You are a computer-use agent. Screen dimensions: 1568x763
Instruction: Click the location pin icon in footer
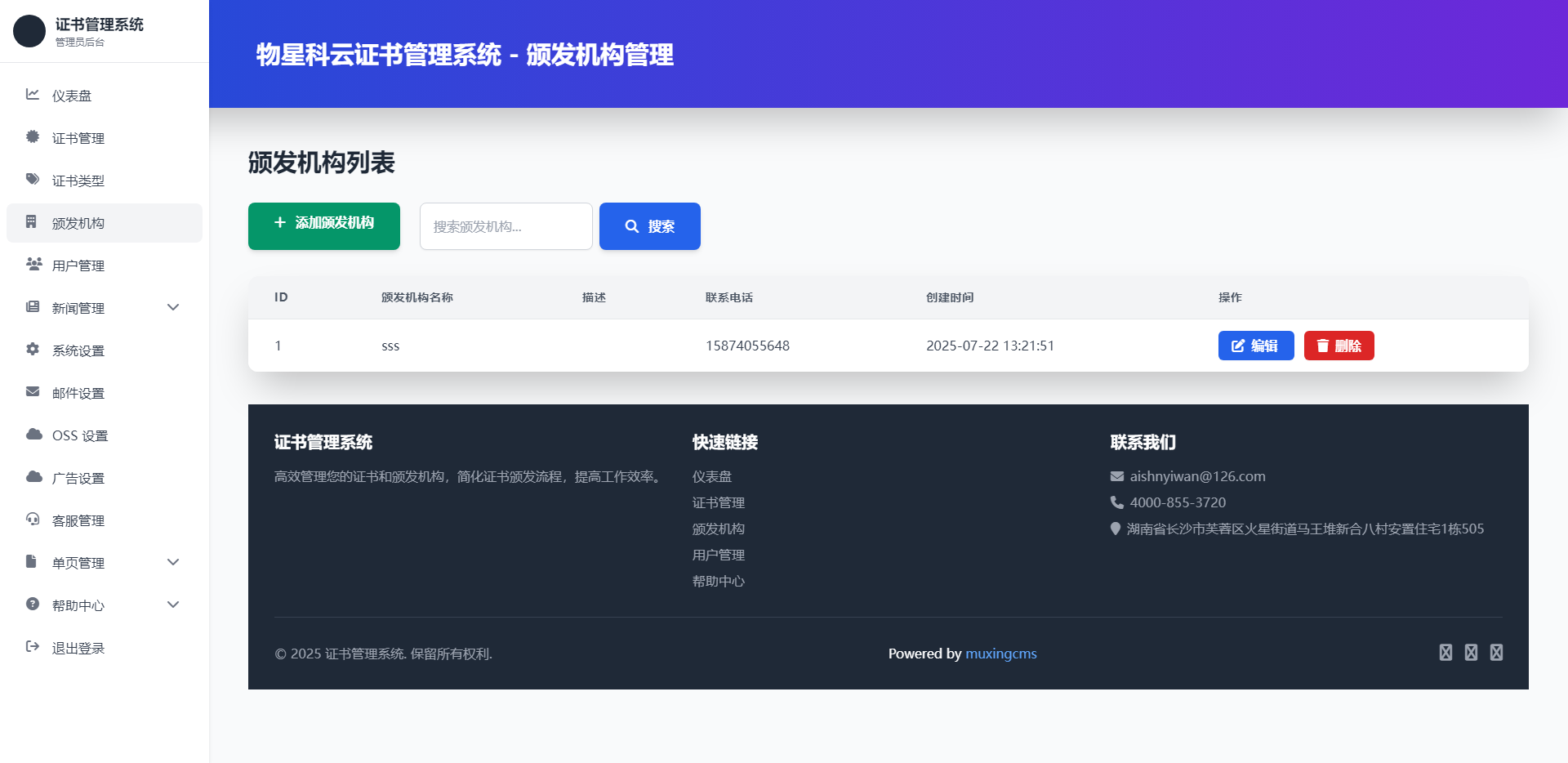point(1116,529)
